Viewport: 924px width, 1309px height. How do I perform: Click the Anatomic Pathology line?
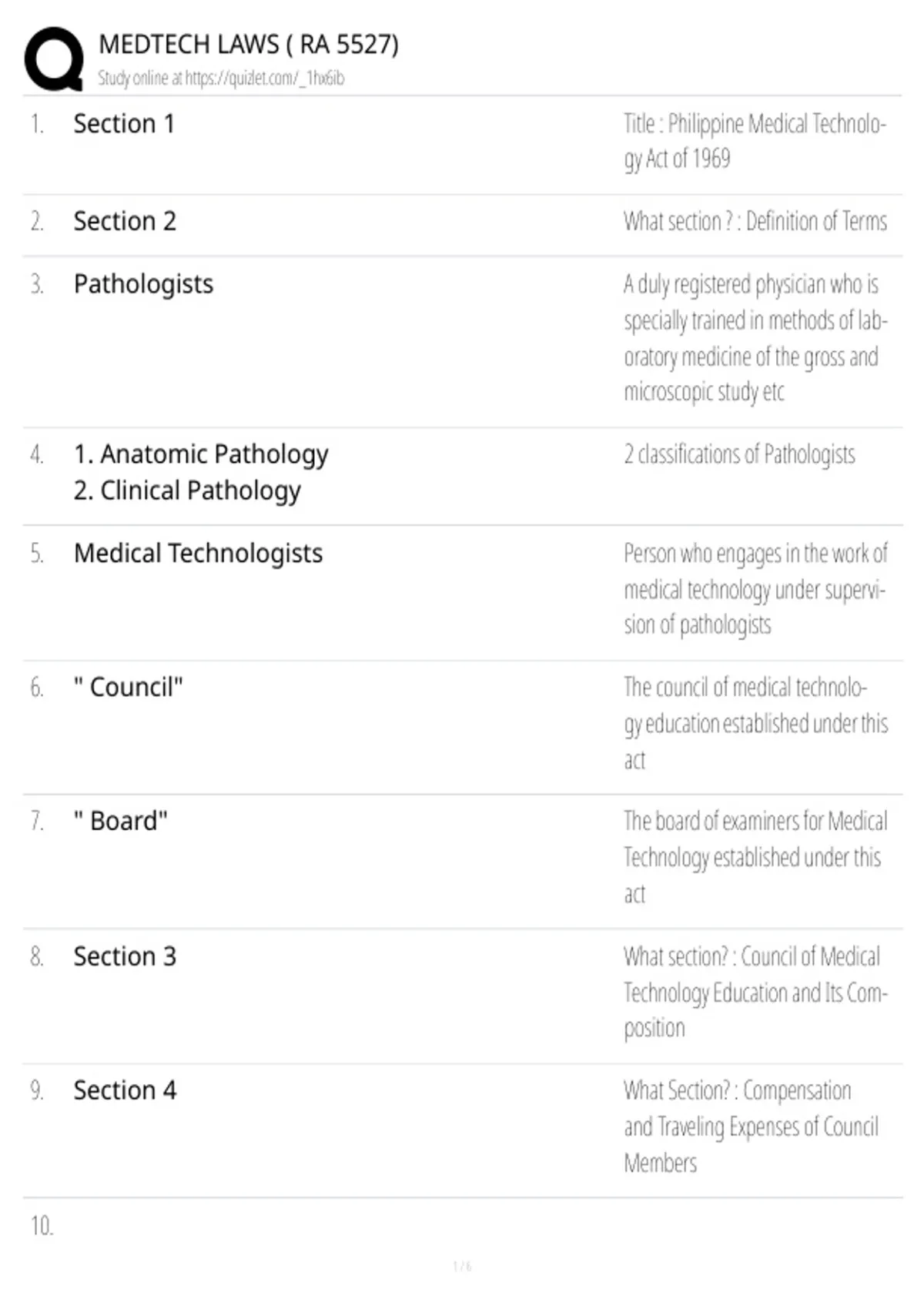coord(201,454)
